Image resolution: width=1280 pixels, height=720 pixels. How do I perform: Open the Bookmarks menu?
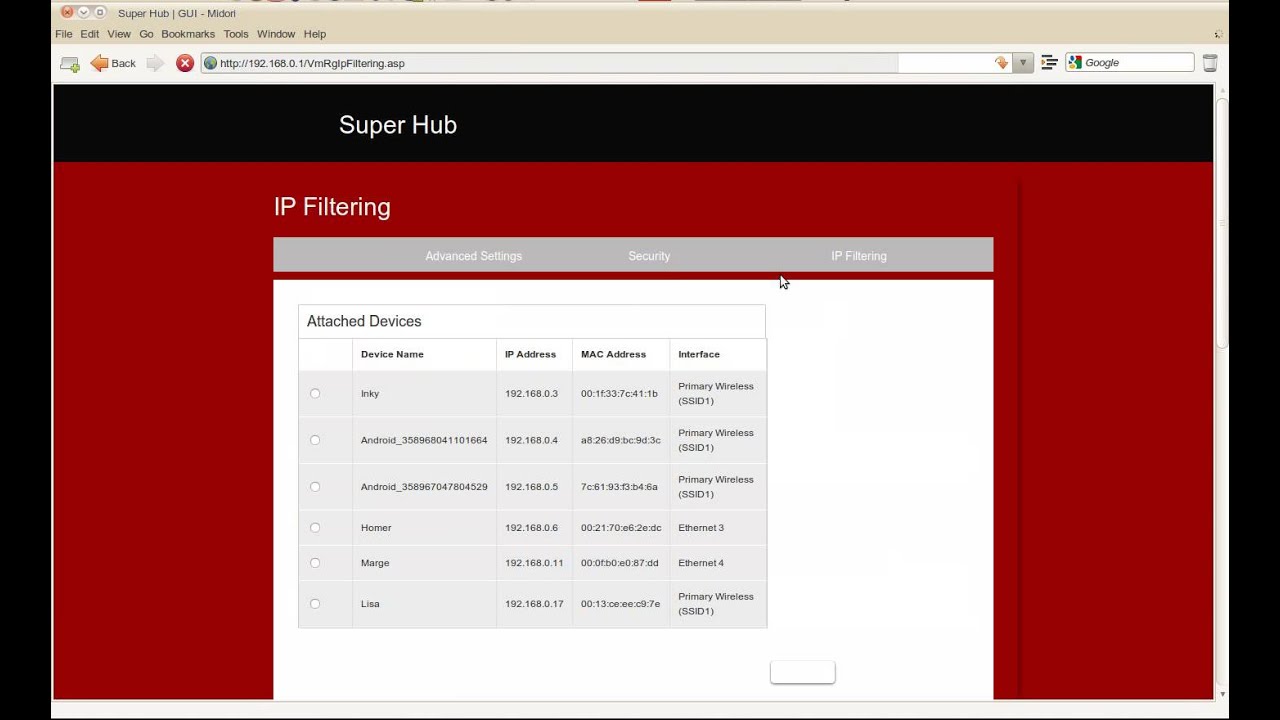pos(188,34)
